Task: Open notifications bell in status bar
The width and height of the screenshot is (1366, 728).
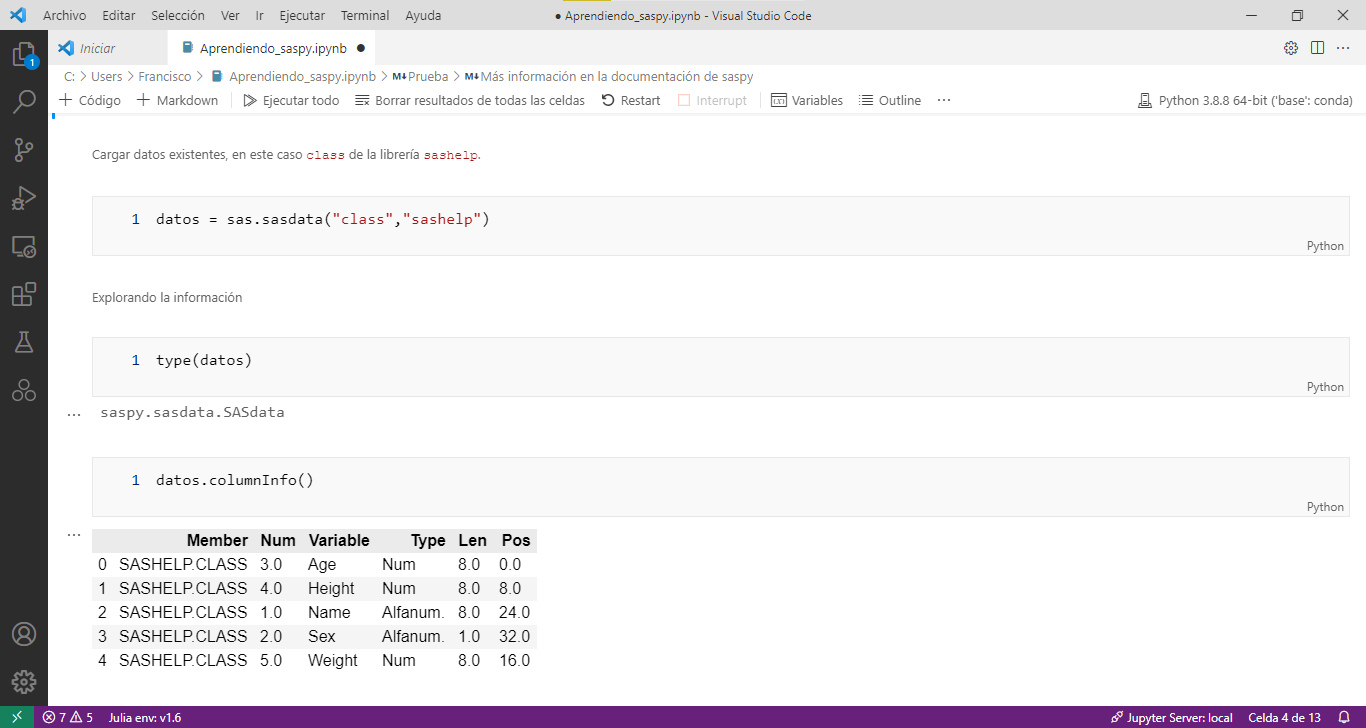Action: [x=1344, y=717]
